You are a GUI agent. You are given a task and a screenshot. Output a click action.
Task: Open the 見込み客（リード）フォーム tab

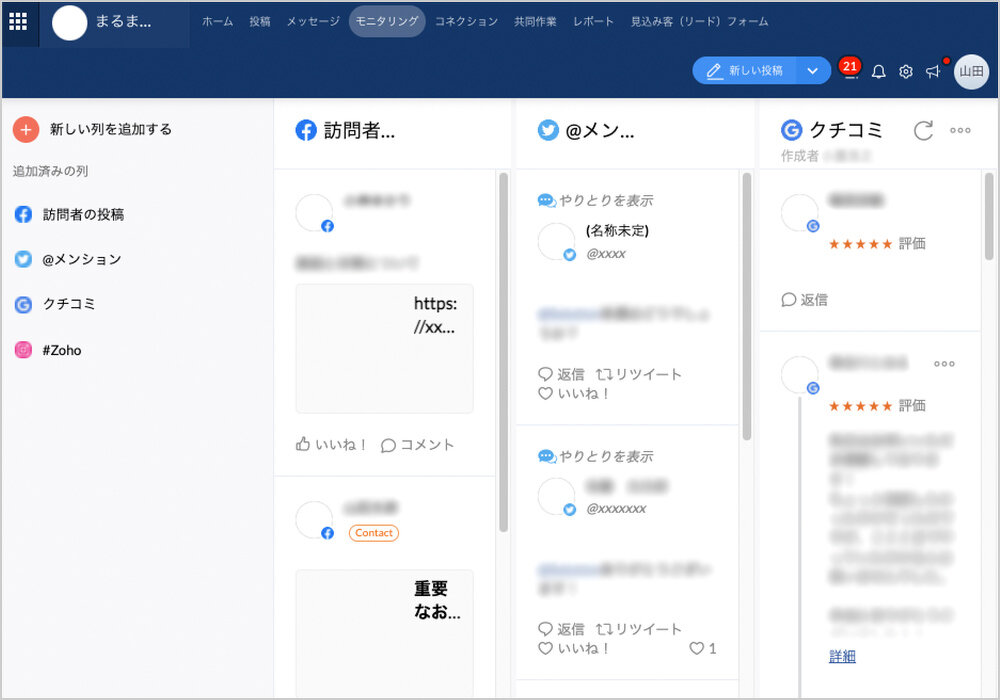pyautogui.click(x=699, y=22)
